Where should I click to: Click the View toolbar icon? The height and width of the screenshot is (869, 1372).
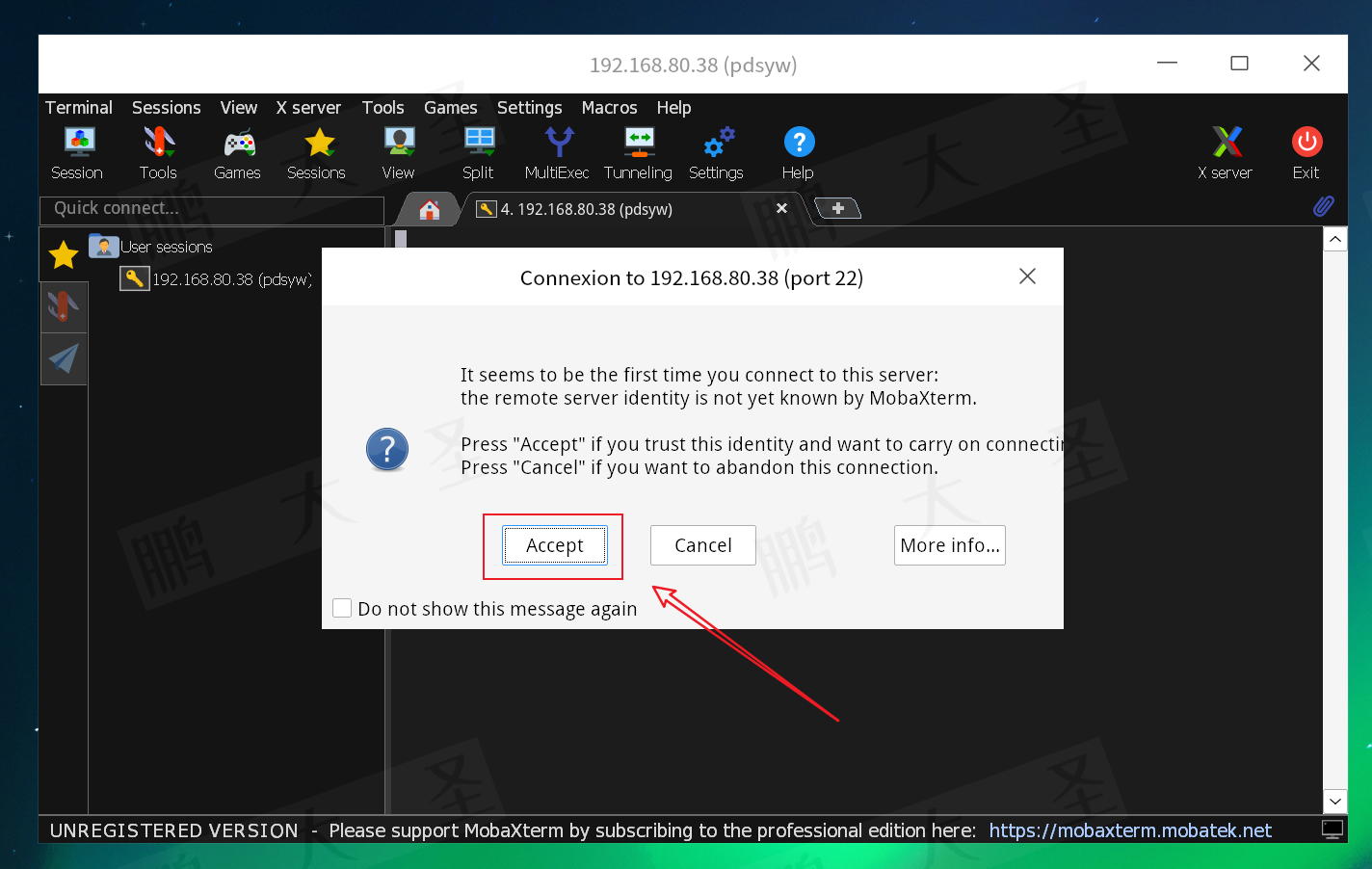click(398, 153)
